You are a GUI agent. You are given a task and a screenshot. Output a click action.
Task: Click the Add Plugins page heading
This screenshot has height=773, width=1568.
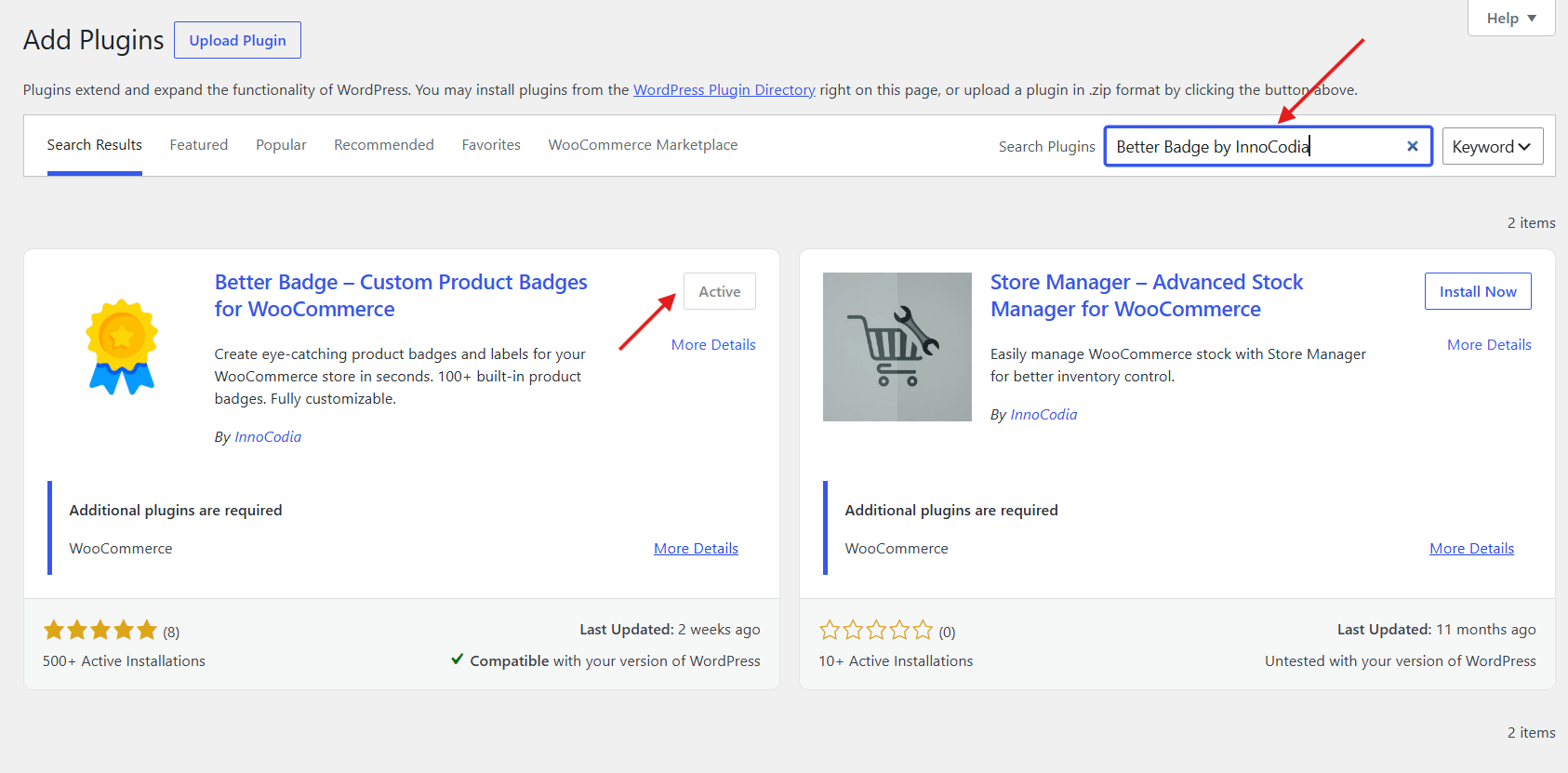pos(93,40)
